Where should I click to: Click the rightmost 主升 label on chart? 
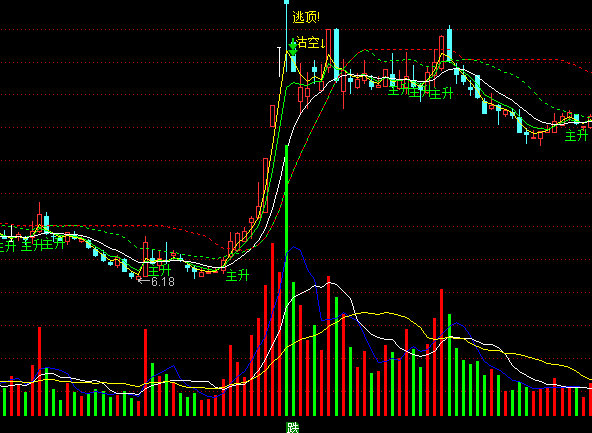[576, 135]
